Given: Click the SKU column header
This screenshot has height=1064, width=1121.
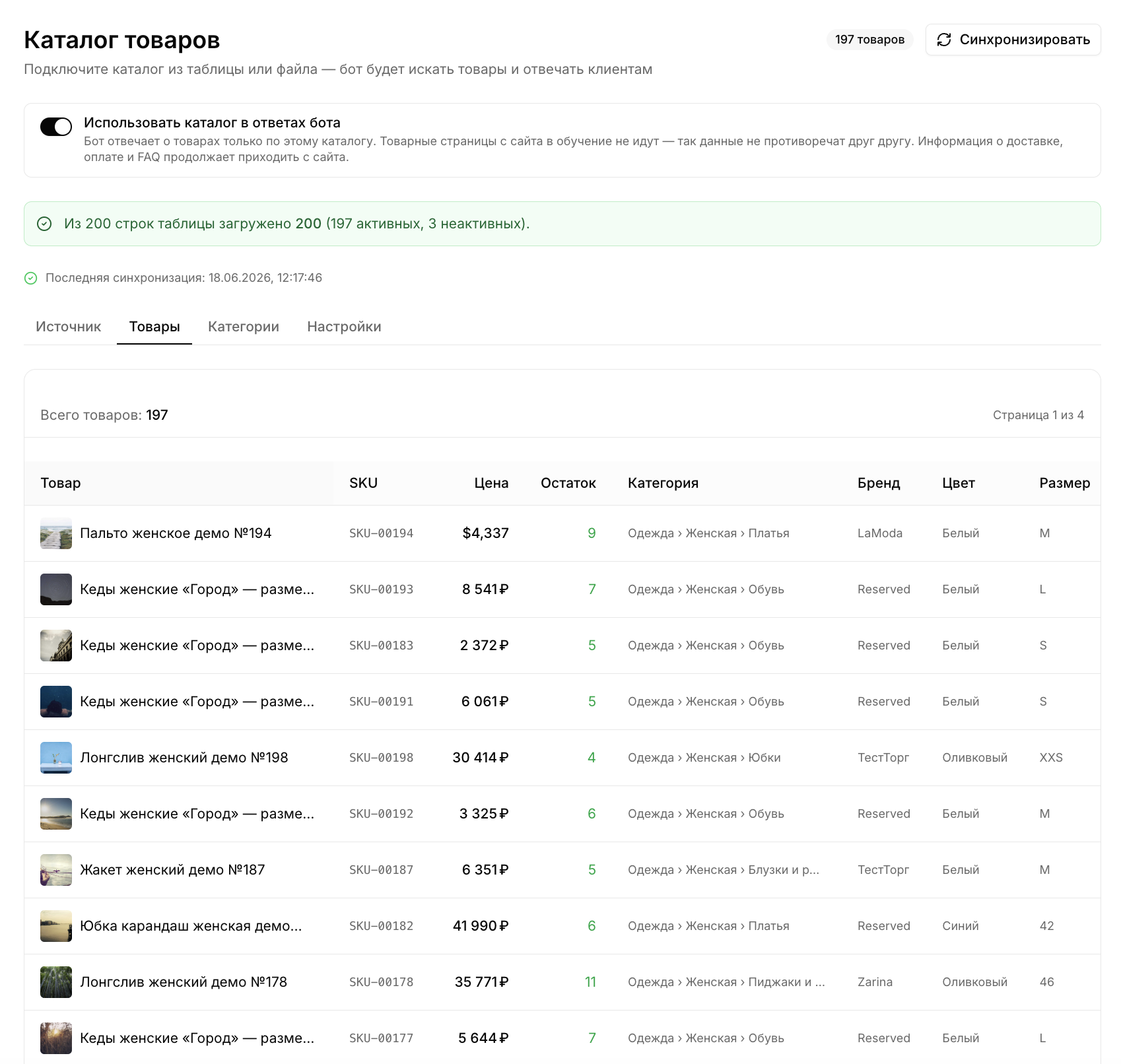Looking at the screenshot, I should pos(363,483).
